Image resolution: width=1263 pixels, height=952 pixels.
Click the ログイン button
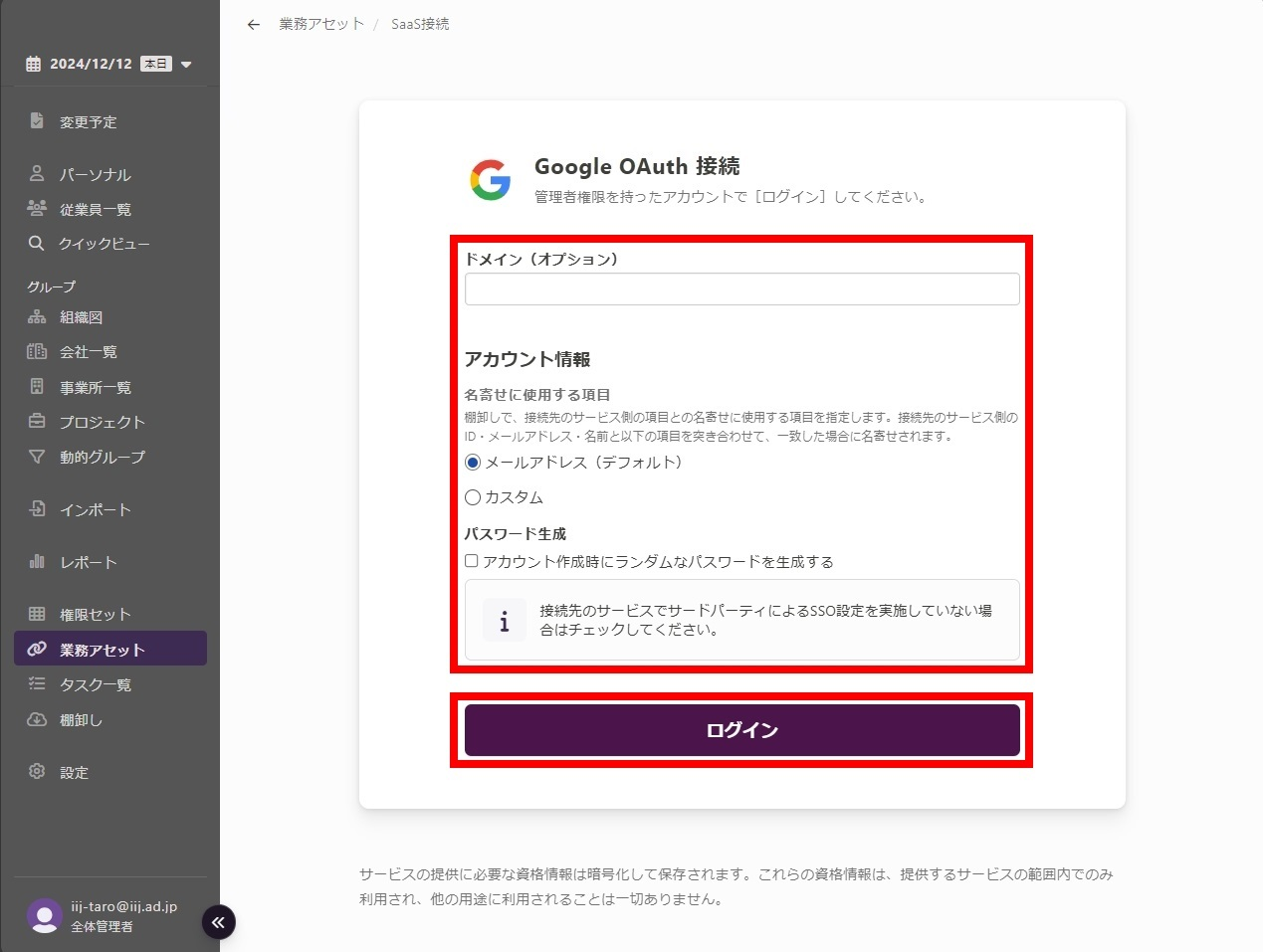click(741, 730)
